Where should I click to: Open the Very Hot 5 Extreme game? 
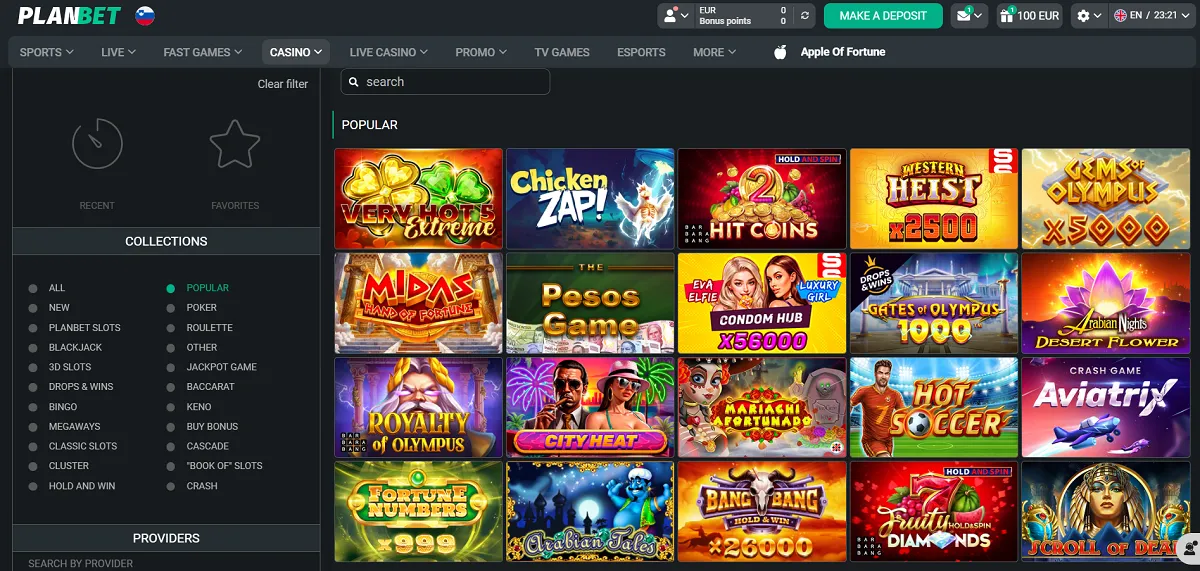tap(418, 199)
